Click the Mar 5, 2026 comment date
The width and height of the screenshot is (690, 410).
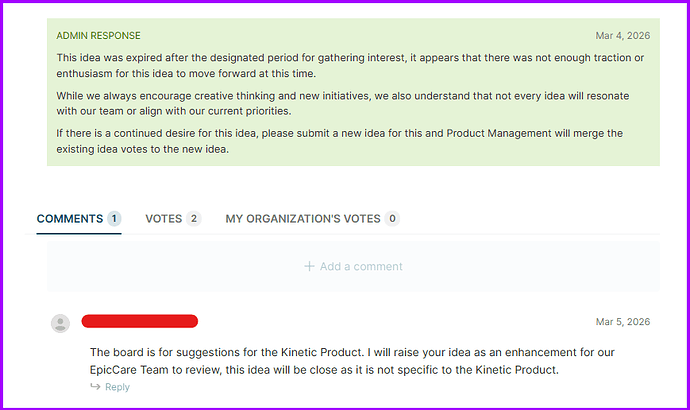(x=622, y=322)
